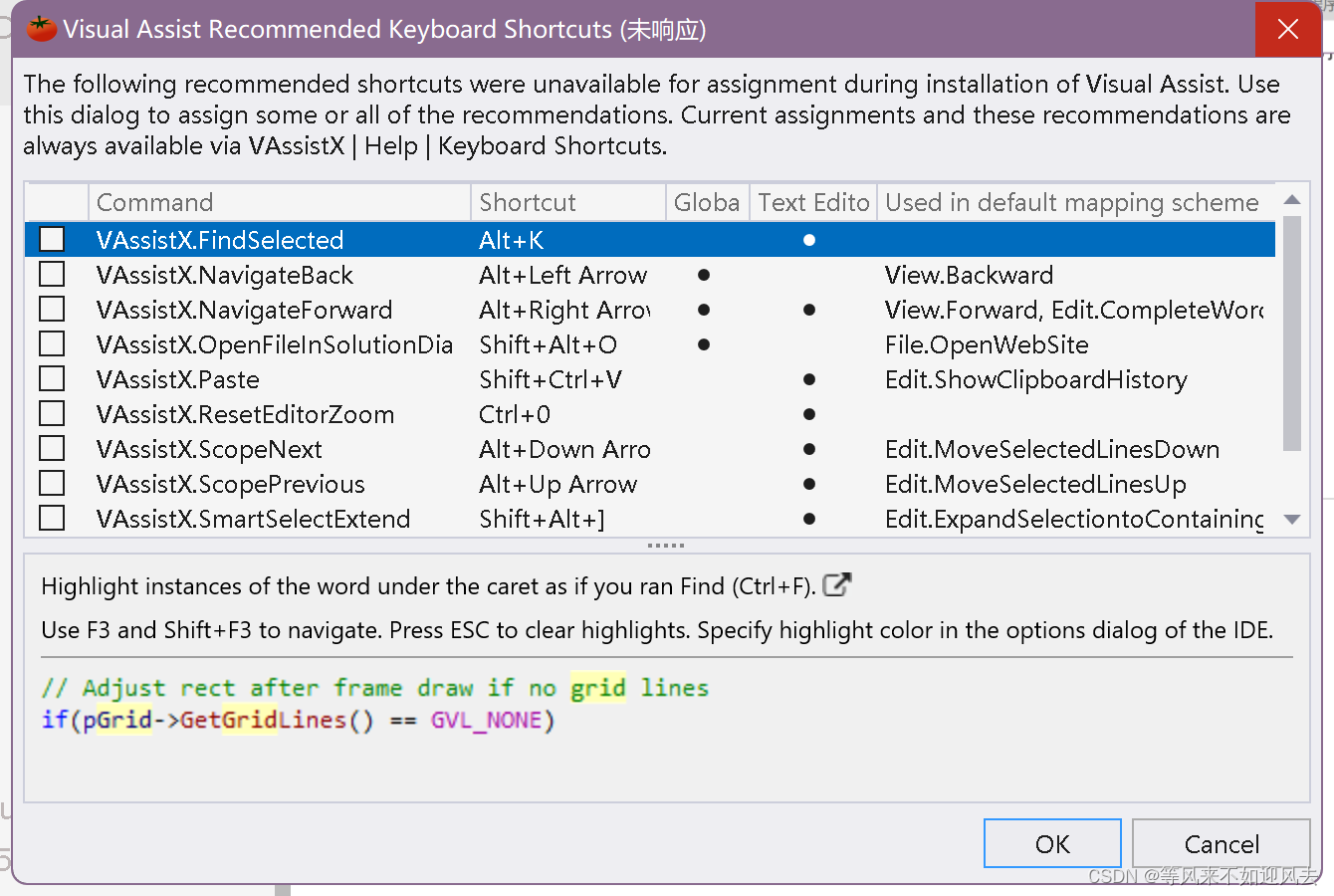This screenshot has height=896, width=1334.
Task: Select the VAssistX.OpenFileInSolutionDia command text
Action: [x=275, y=344]
